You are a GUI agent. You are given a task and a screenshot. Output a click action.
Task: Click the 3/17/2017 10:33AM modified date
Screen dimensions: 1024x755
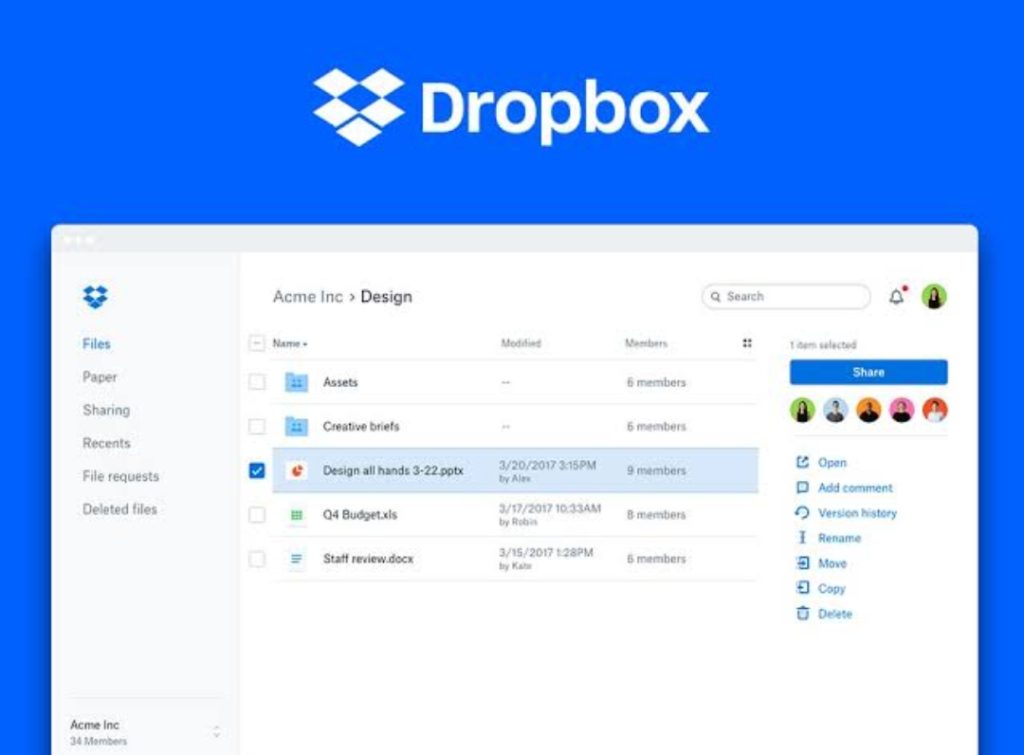(550, 508)
